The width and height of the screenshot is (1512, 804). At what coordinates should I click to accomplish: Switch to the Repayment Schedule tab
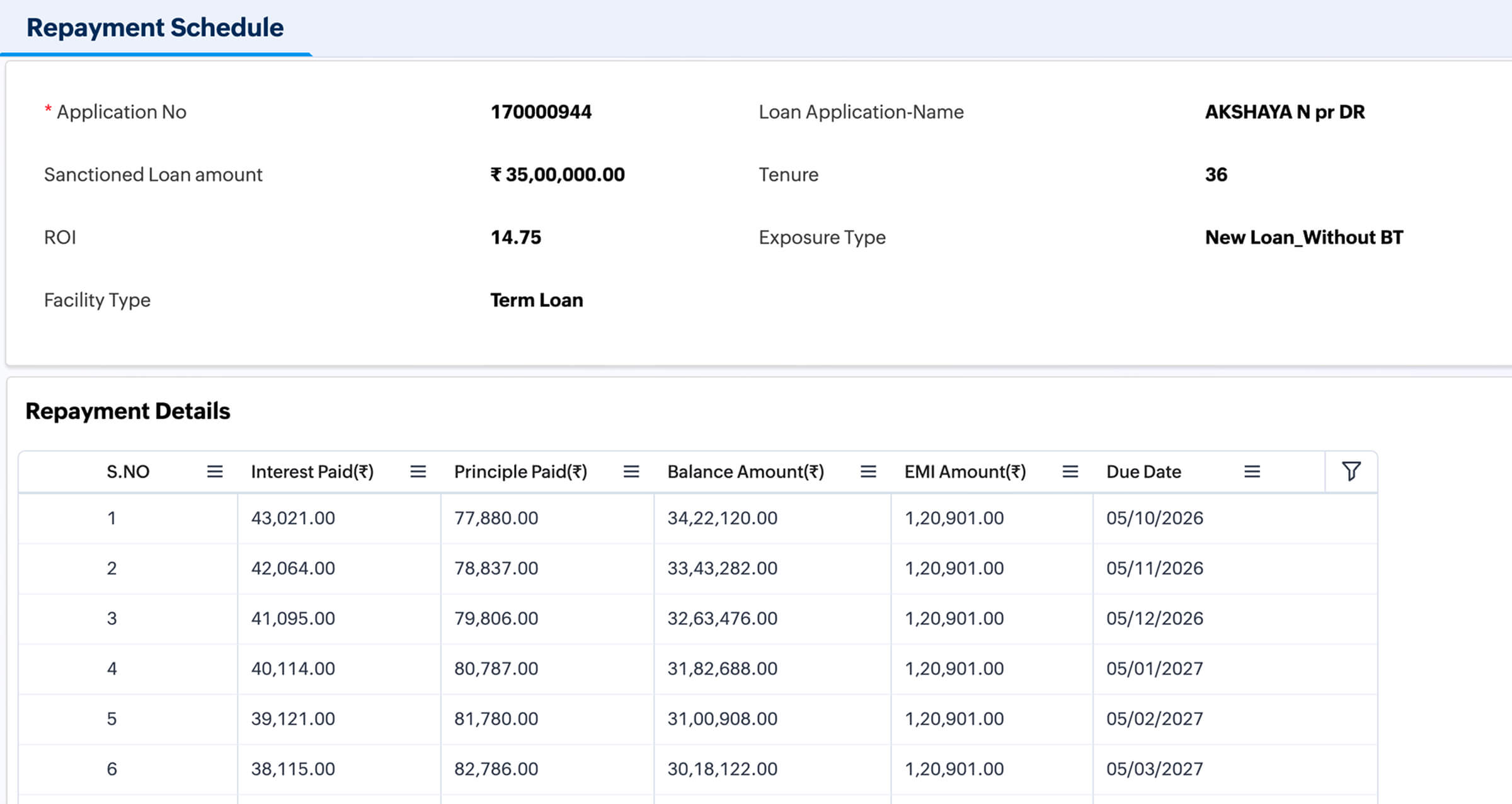click(x=155, y=28)
